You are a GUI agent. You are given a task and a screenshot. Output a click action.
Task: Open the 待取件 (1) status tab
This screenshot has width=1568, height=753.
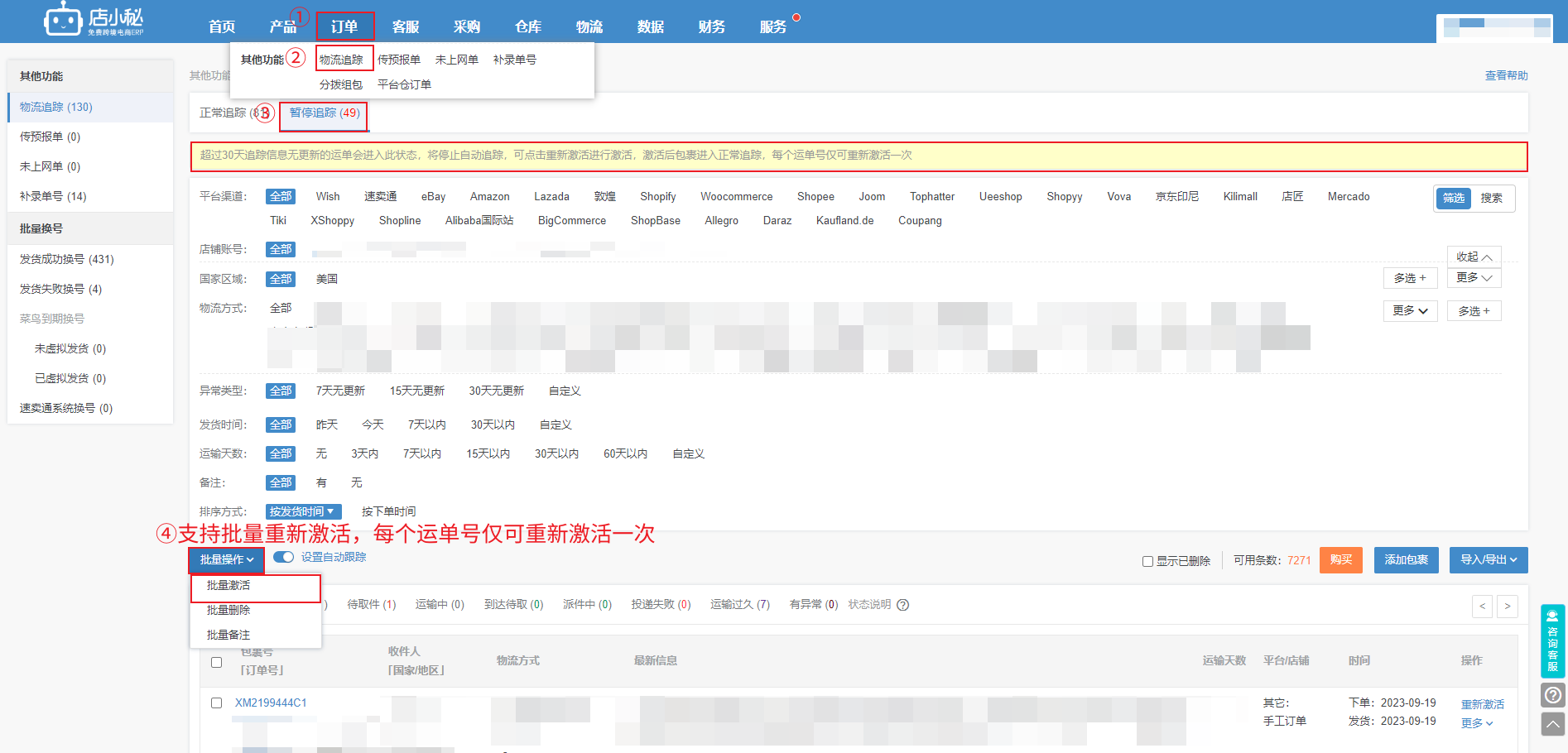click(x=372, y=605)
